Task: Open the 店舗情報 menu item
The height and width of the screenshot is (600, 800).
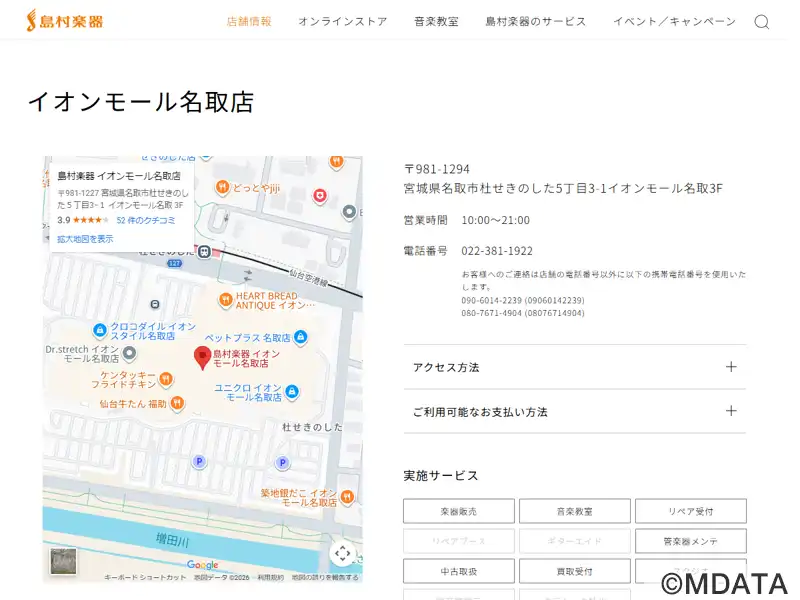Action: click(x=249, y=21)
